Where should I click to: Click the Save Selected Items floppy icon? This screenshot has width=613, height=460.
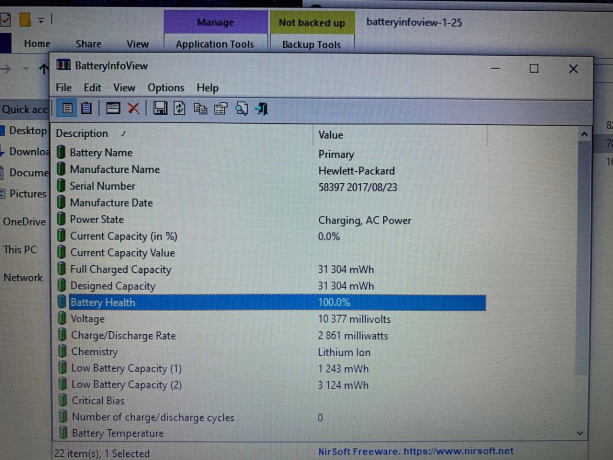[160, 108]
